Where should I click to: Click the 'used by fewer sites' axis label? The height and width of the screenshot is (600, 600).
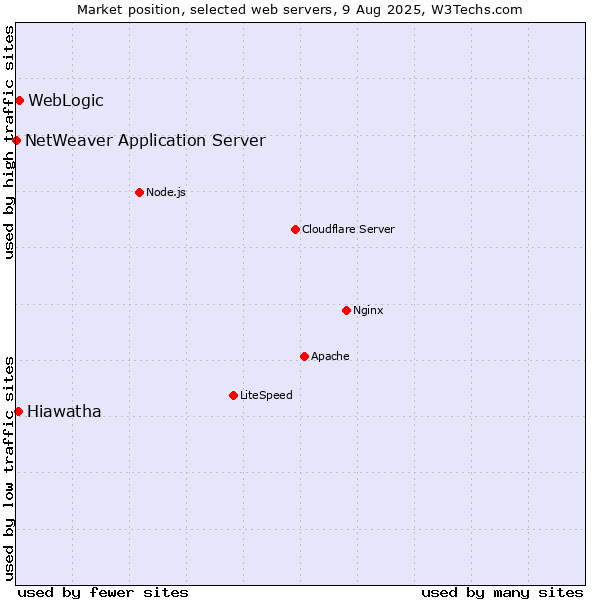coord(103,593)
